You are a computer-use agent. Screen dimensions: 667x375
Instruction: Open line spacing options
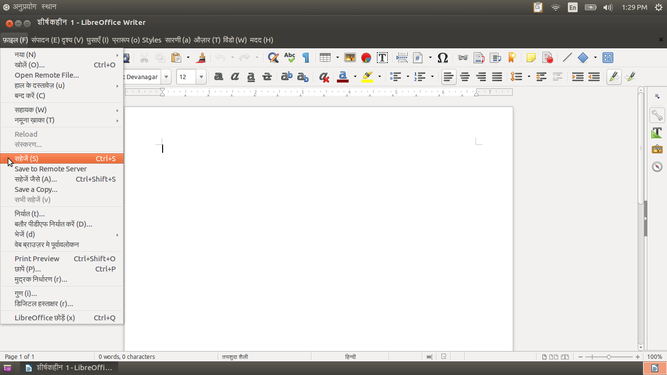[516, 77]
